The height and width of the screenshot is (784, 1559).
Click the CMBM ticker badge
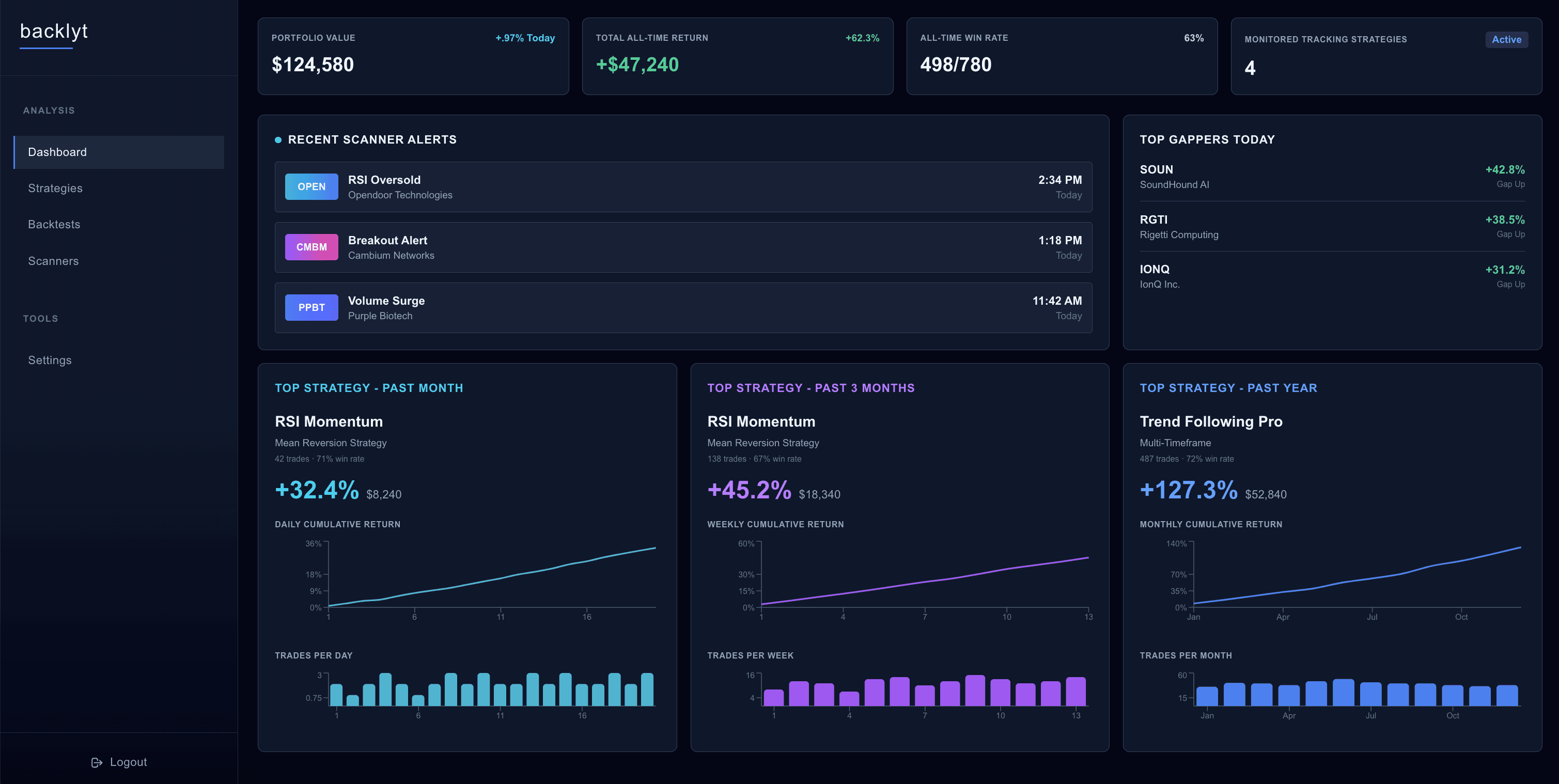tap(311, 247)
